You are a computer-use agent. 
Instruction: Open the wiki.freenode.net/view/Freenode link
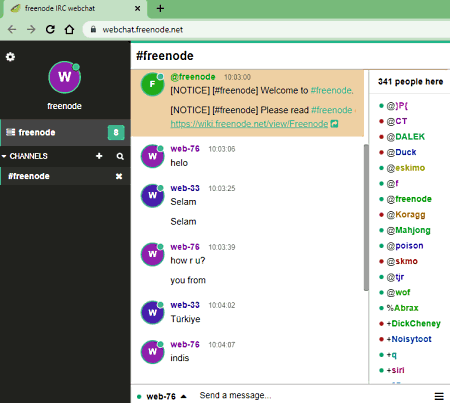tap(249, 124)
